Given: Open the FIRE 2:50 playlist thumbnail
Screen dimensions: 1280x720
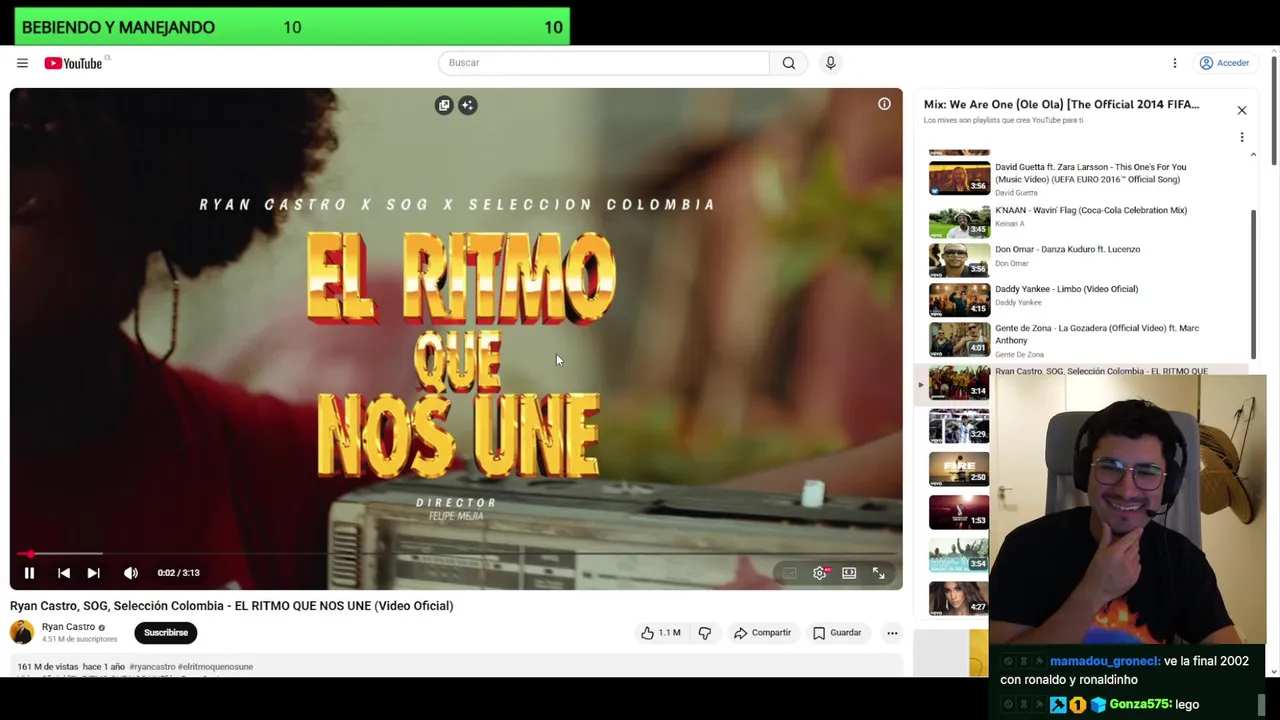Looking at the screenshot, I should click(959, 468).
